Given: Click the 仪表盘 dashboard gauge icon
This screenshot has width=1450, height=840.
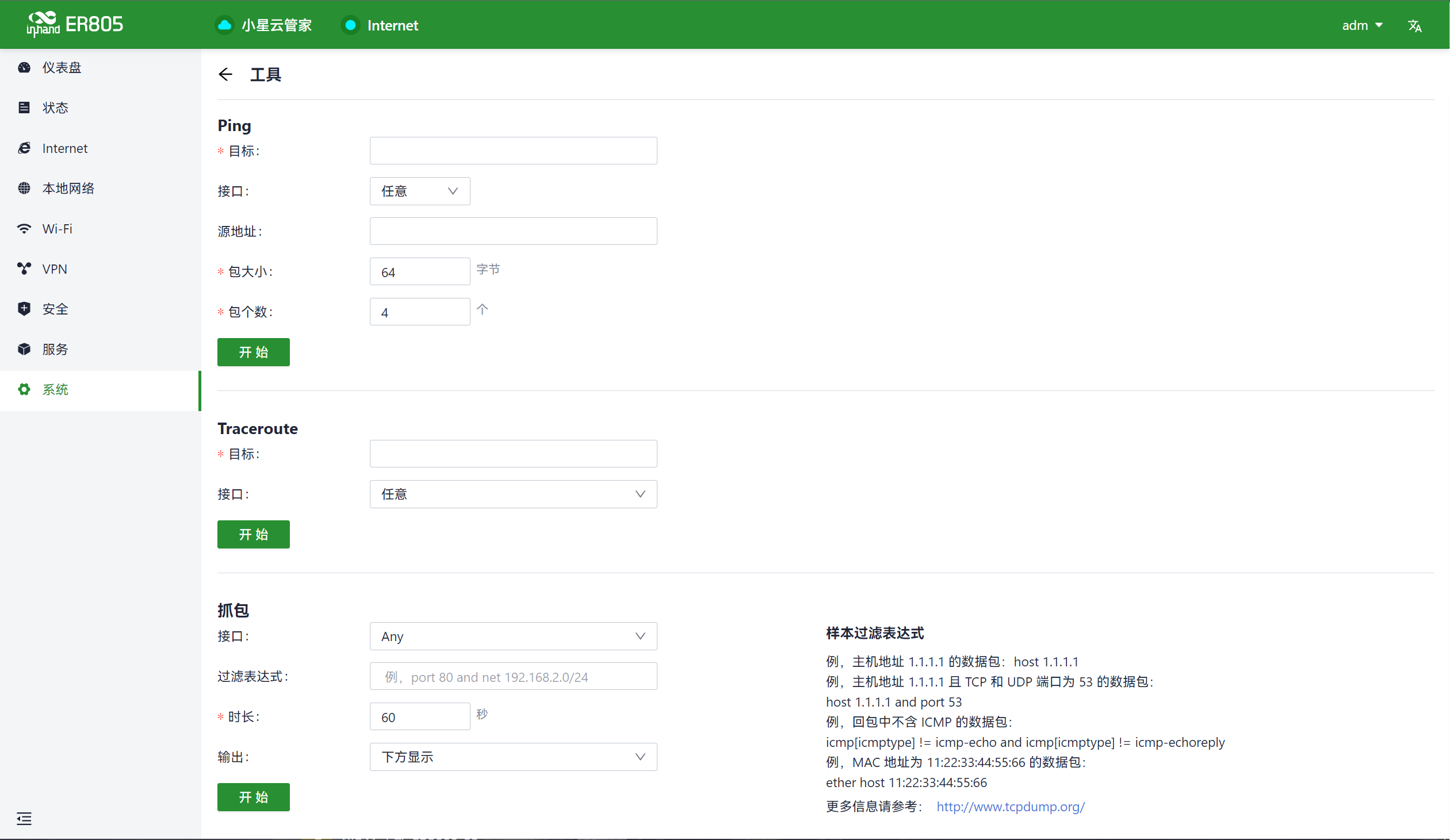Looking at the screenshot, I should [x=24, y=67].
